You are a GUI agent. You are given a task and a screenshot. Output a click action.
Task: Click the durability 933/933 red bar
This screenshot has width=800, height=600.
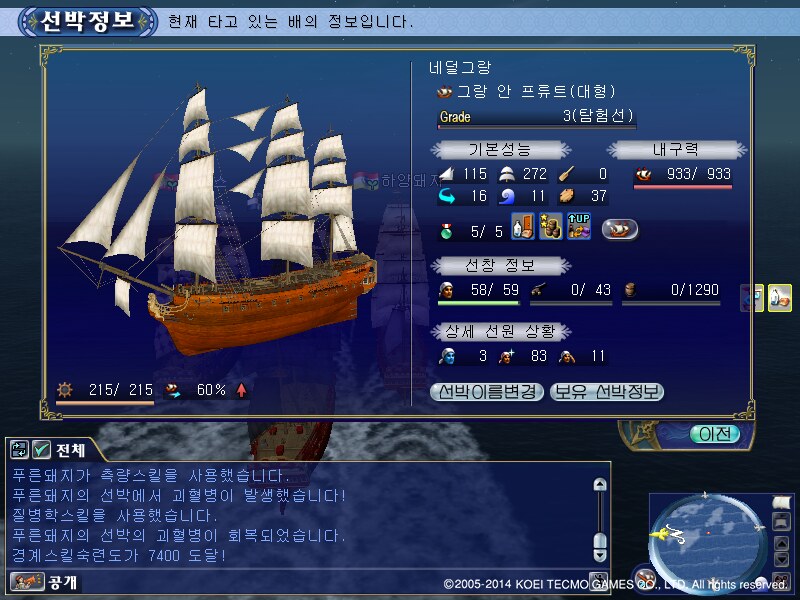click(x=683, y=187)
